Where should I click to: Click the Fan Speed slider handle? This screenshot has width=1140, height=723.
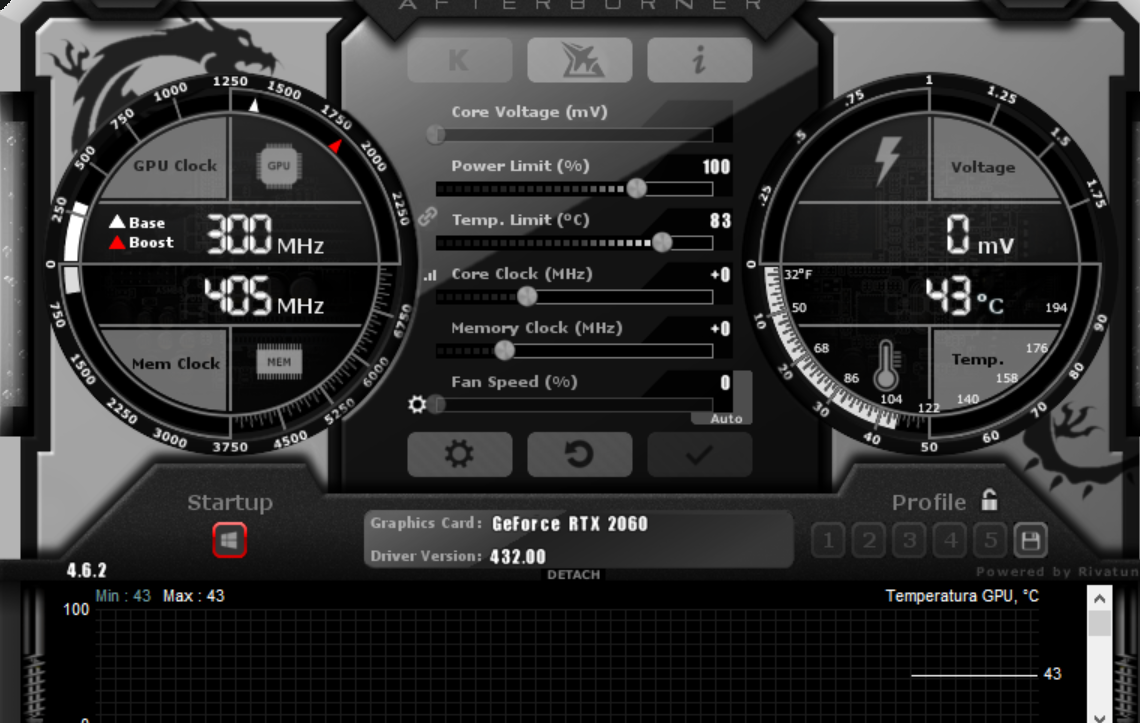tap(436, 404)
